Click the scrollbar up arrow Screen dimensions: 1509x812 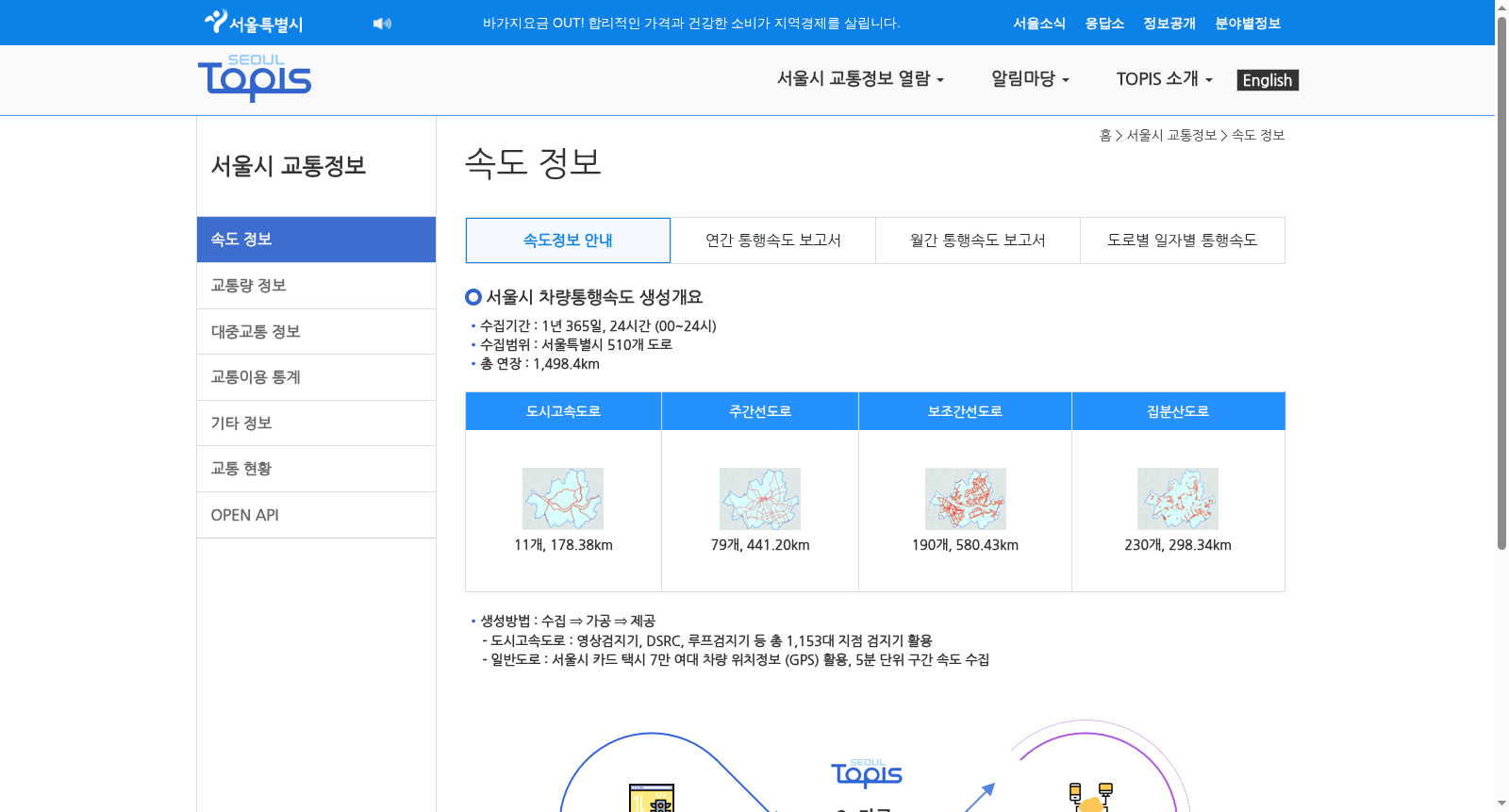point(1501,7)
